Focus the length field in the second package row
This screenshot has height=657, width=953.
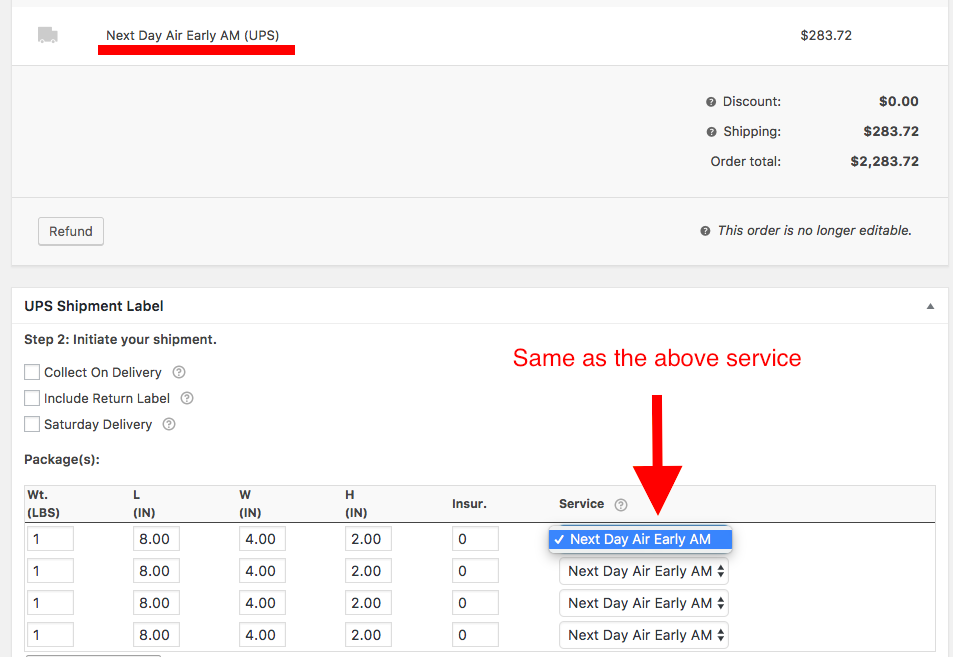point(156,571)
